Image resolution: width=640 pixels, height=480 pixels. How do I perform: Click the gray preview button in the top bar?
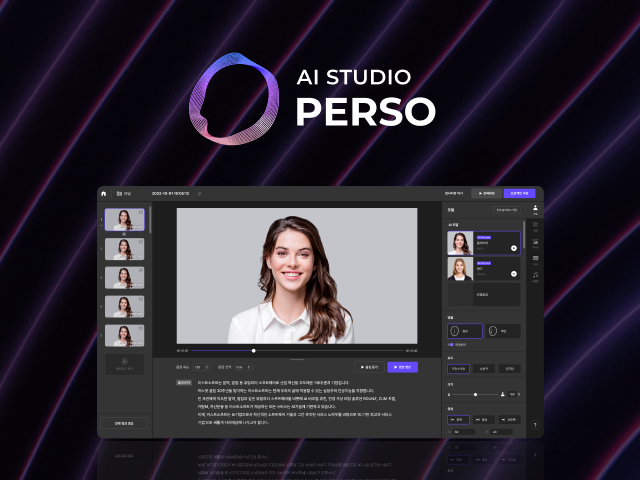click(x=485, y=193)
